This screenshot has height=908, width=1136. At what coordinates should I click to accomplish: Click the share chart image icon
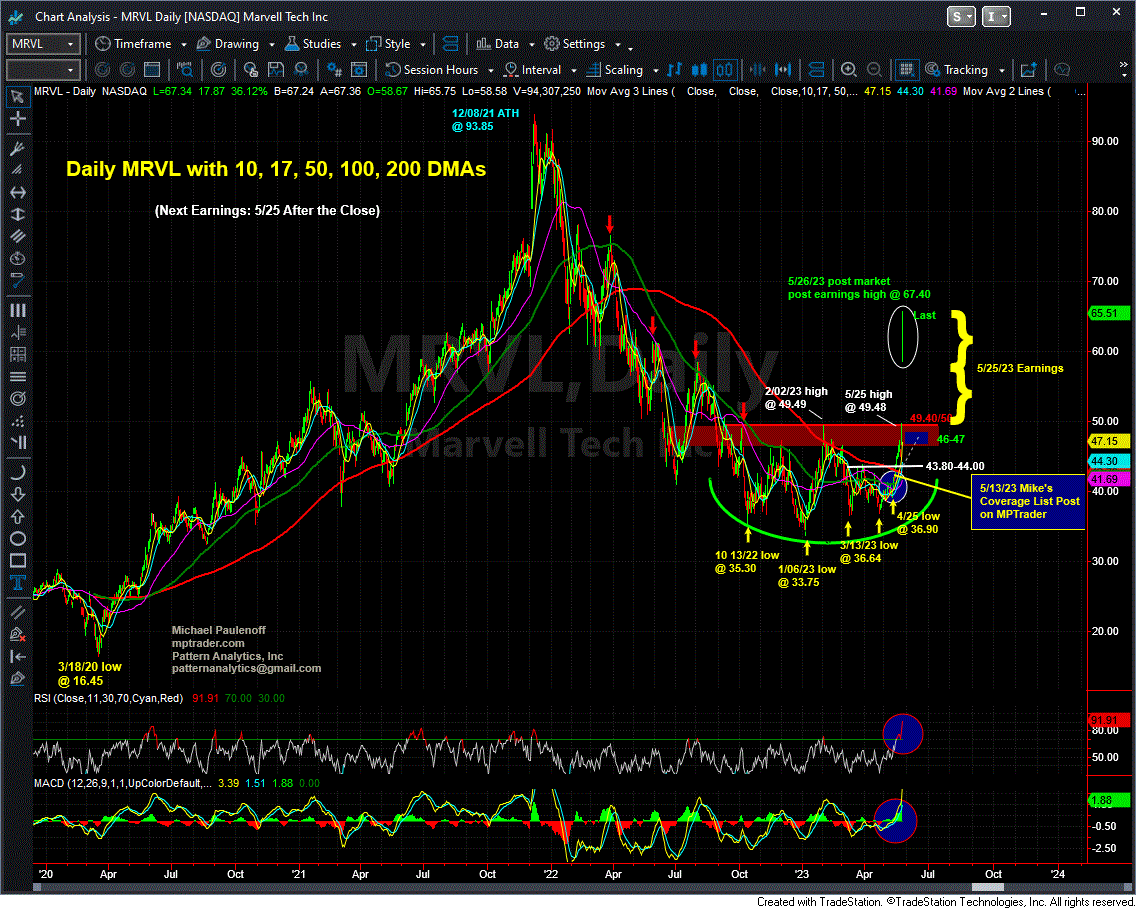pyautogui.click(x=1028, y=70)
